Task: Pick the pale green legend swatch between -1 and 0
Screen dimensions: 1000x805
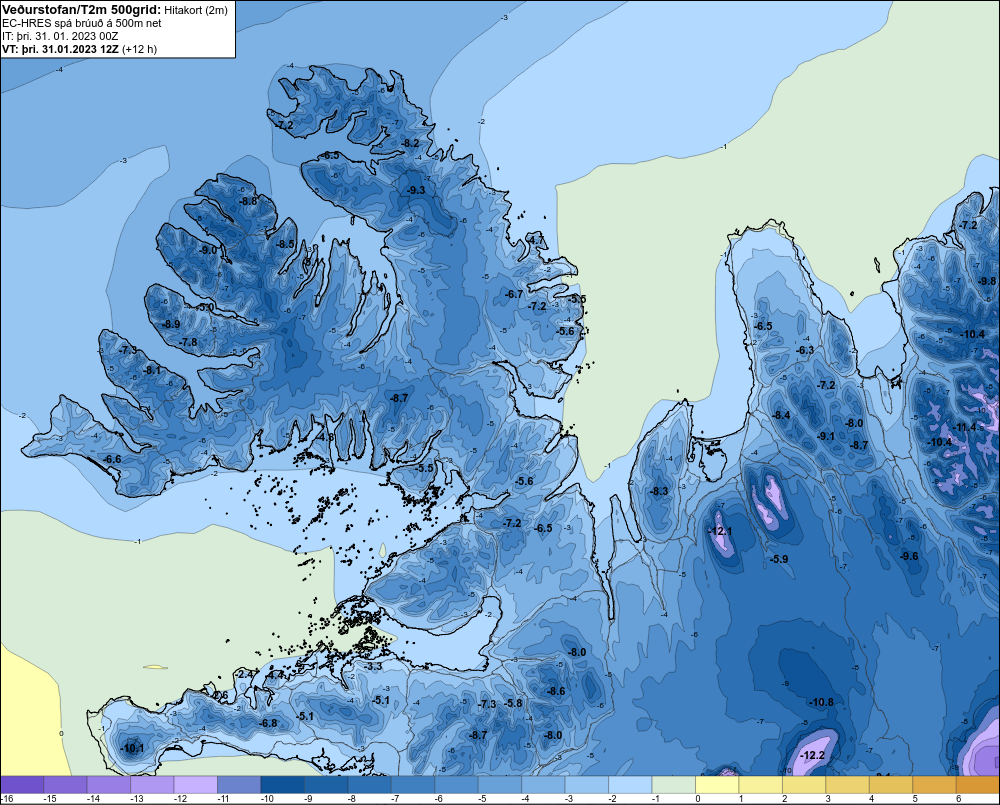Action: (x=673, y=785)
